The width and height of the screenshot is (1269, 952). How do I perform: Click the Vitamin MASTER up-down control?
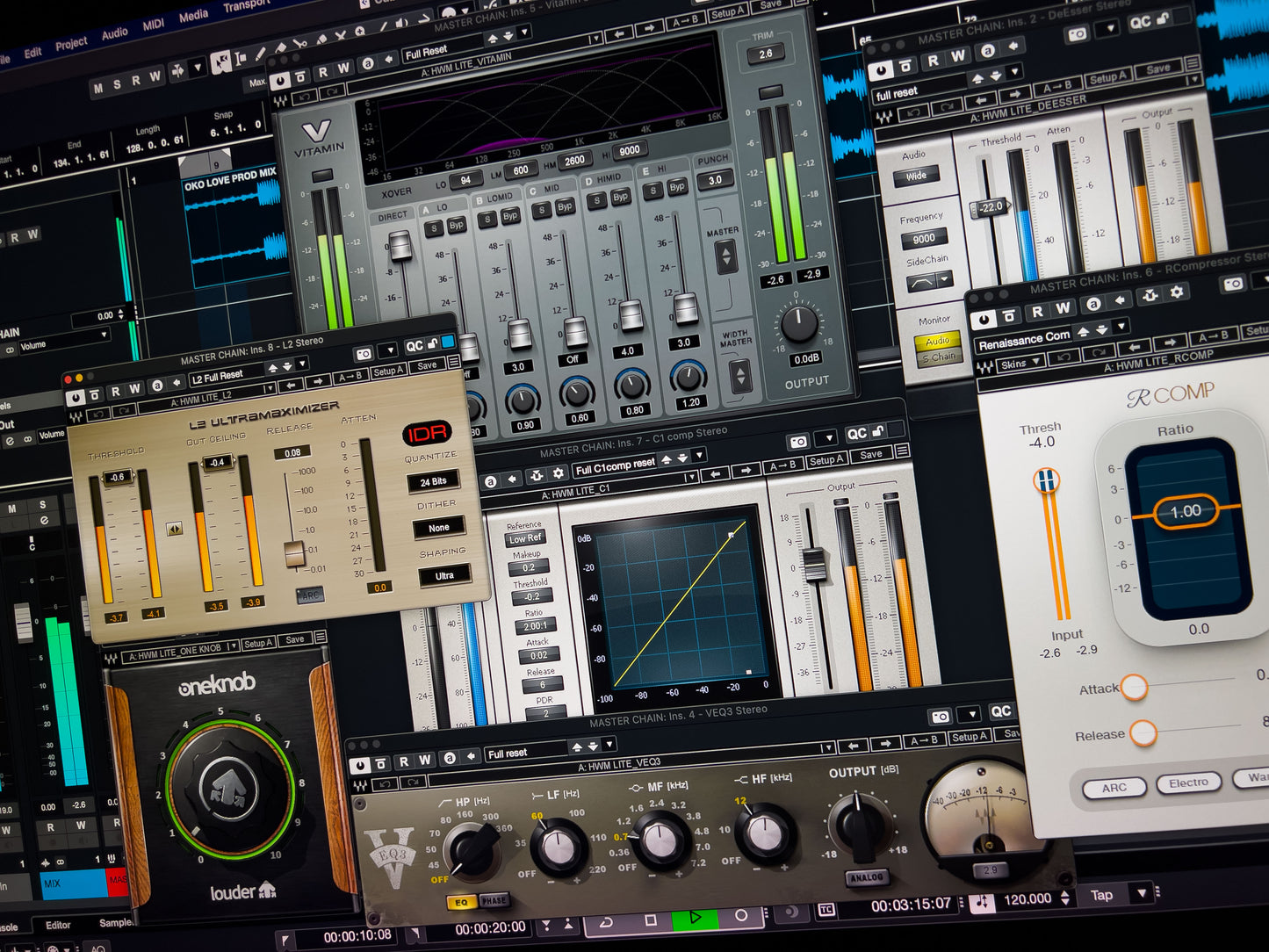[725, 257]
